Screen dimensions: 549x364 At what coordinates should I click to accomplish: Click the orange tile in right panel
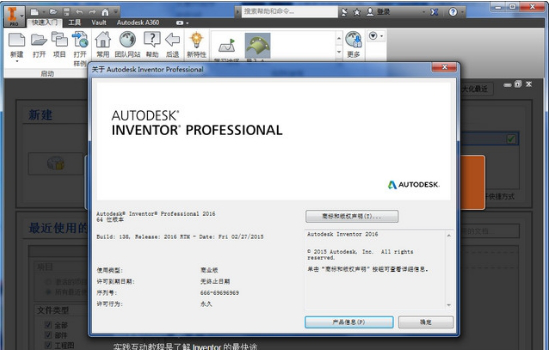pyautogui.click(x=473, y=182)
